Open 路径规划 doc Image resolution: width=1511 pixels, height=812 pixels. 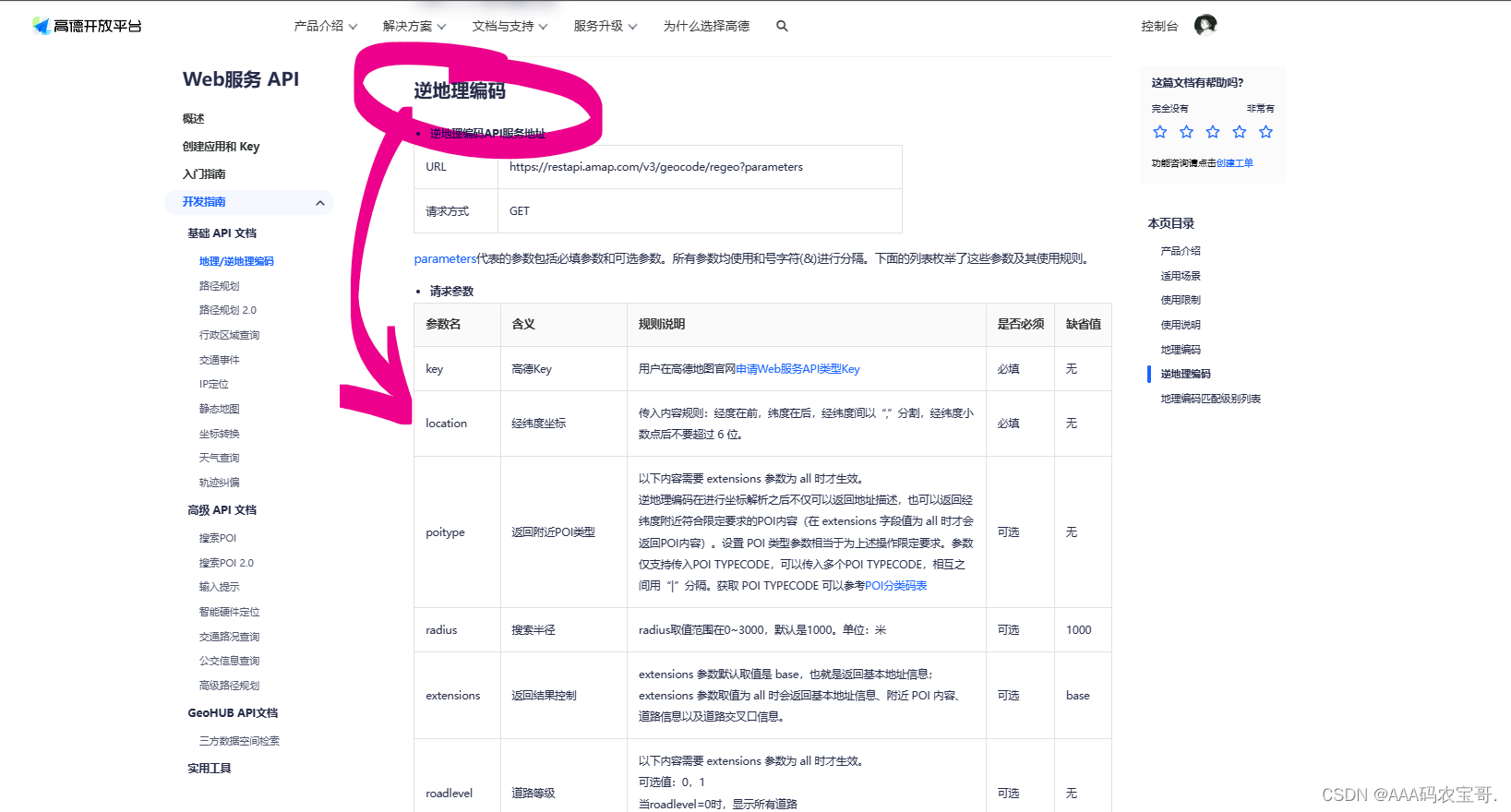tap(219, 286)
